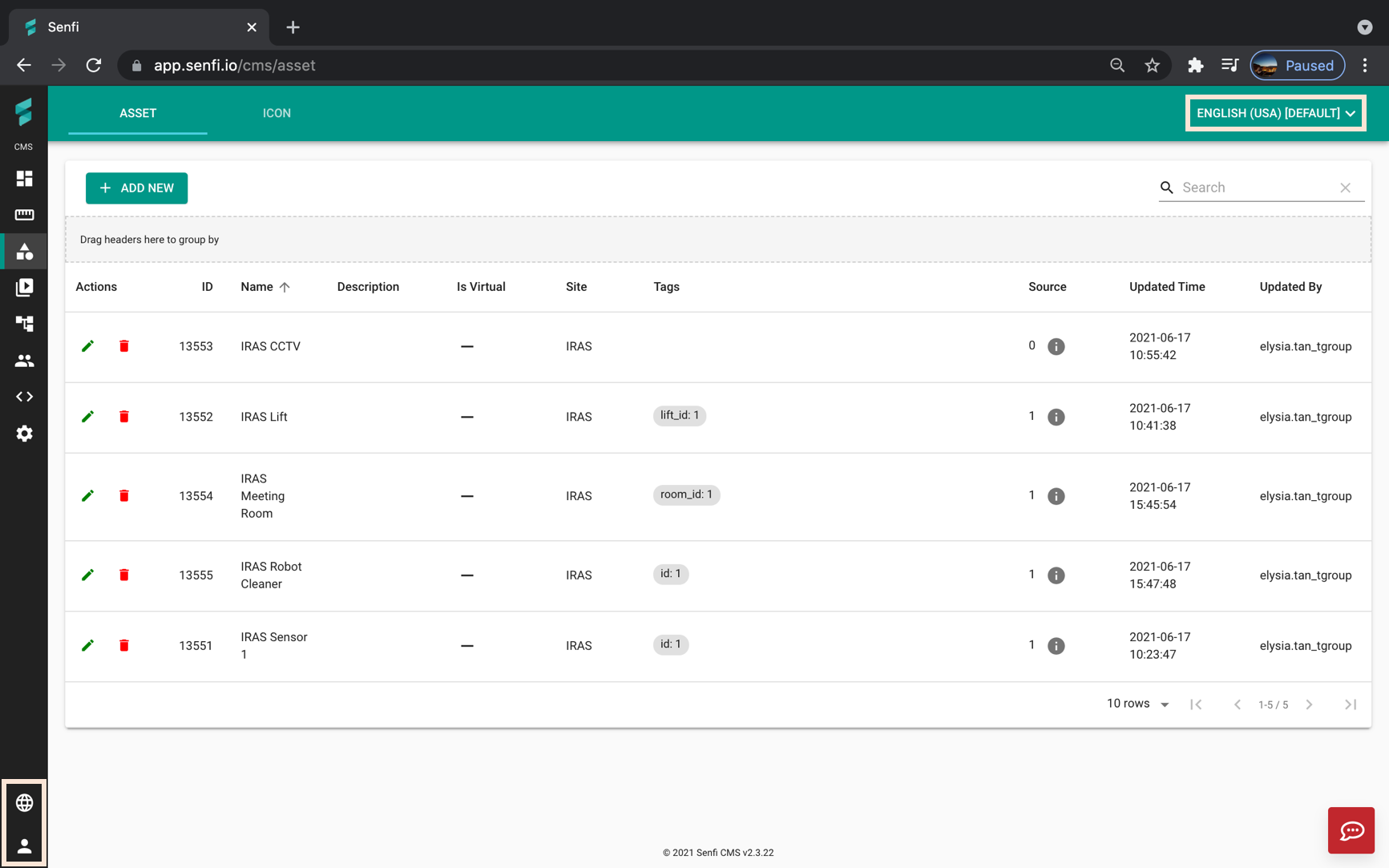Screen dimensions: 1389x868
Task: Show source info for IRAS Sensor 1
Action: click(1056, 646)
